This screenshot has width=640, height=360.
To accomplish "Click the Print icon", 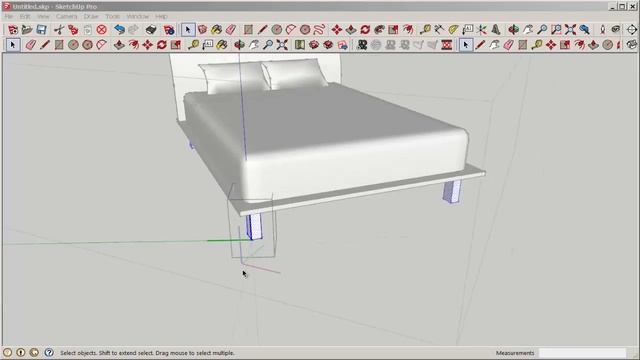I will (x=151, y=29).
